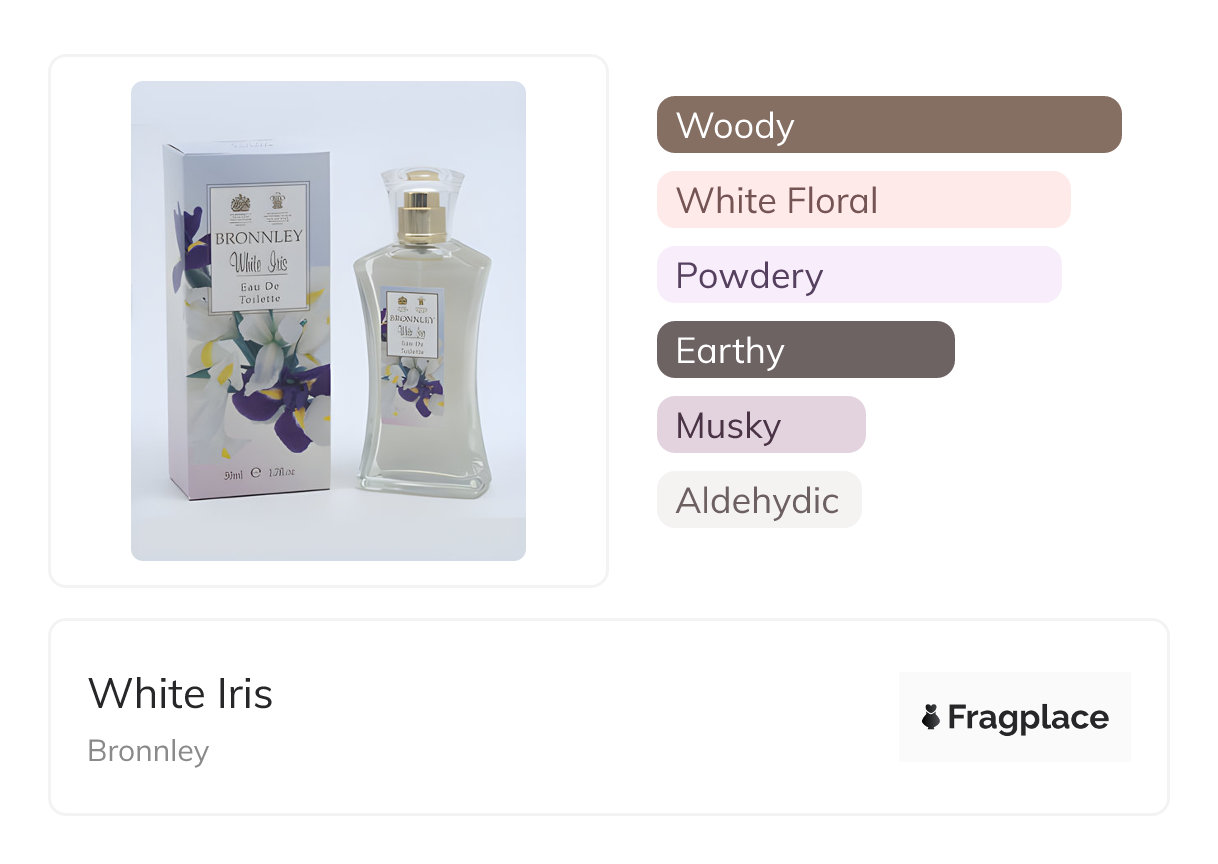Screen dimensions: 1218x864
Task: Click the 50ml size text on box
Action: tap(236, 472)
